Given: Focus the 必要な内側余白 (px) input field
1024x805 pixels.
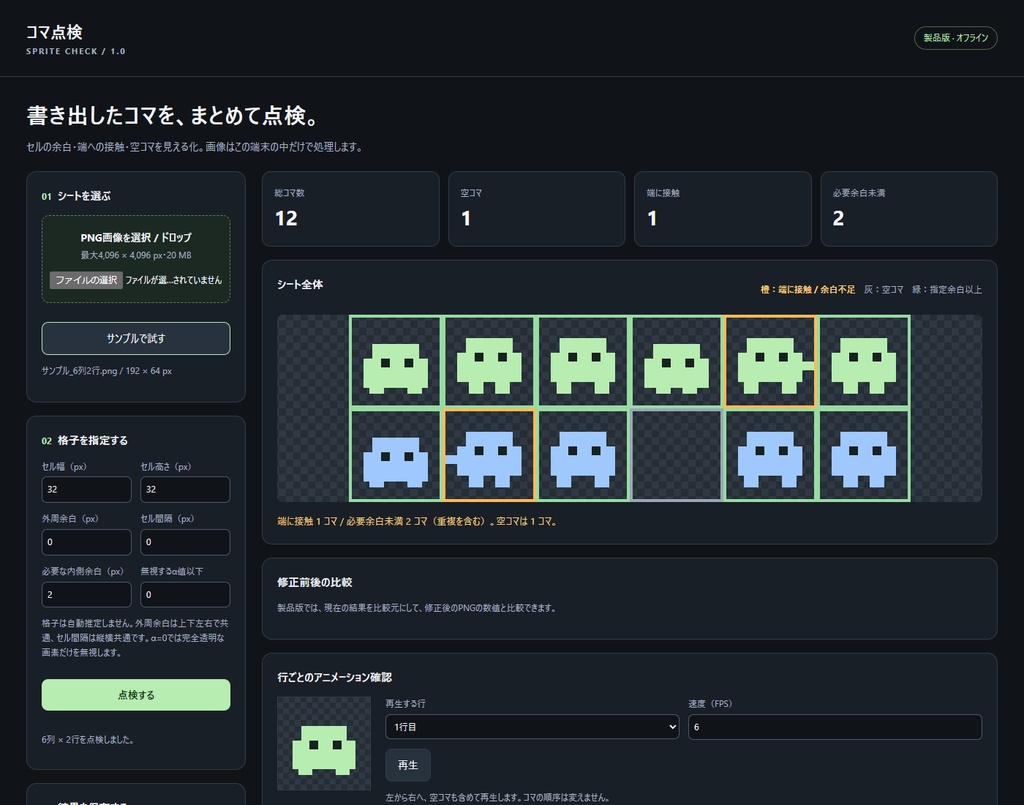Looking at the screenshot, I should (86, 594).
